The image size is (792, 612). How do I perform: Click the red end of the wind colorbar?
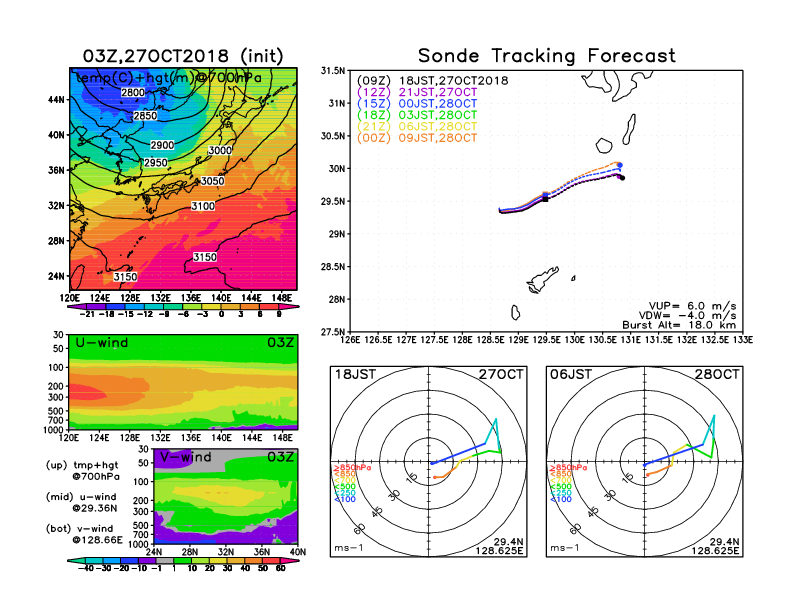282,567
